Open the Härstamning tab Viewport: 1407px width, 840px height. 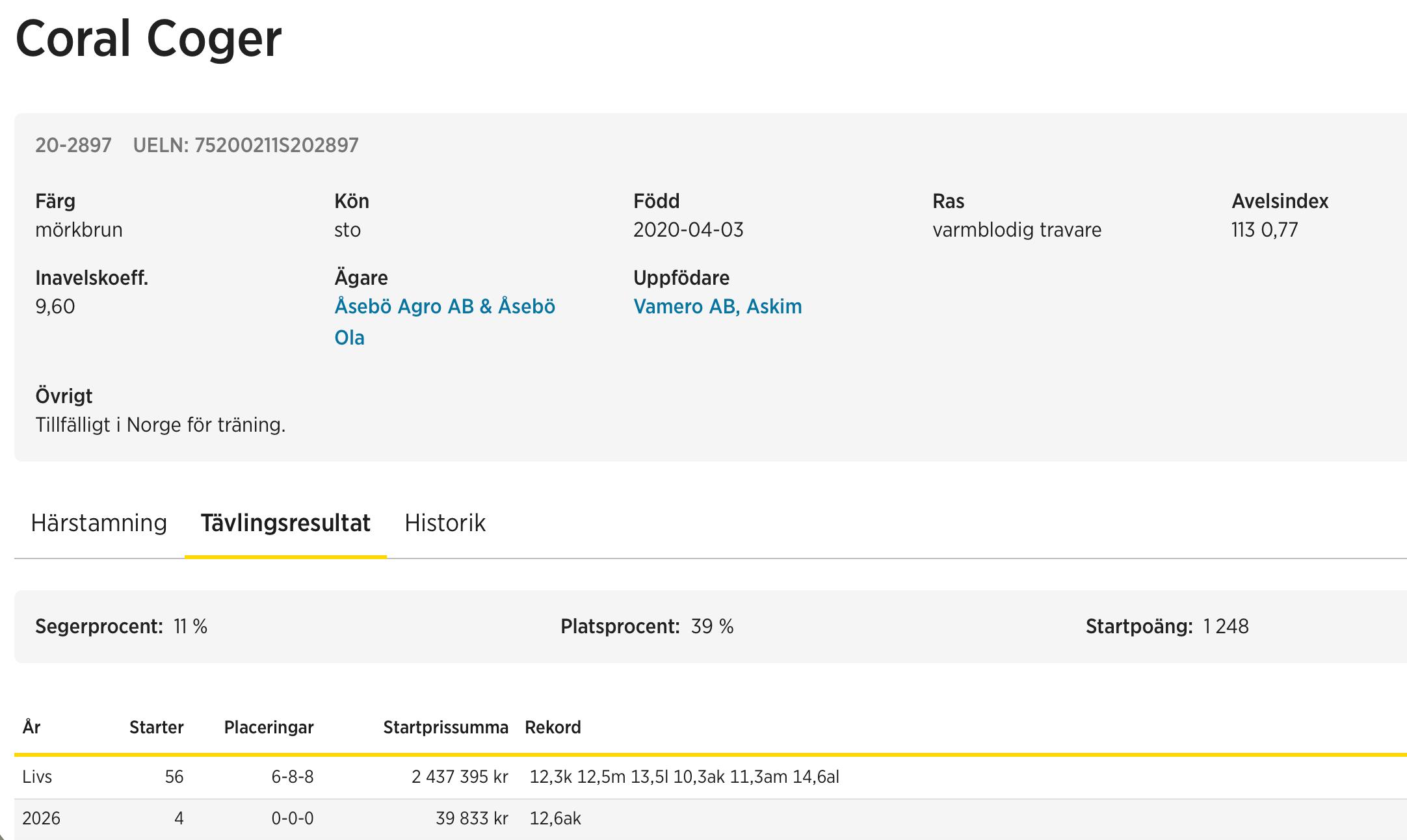pos(99,523)
